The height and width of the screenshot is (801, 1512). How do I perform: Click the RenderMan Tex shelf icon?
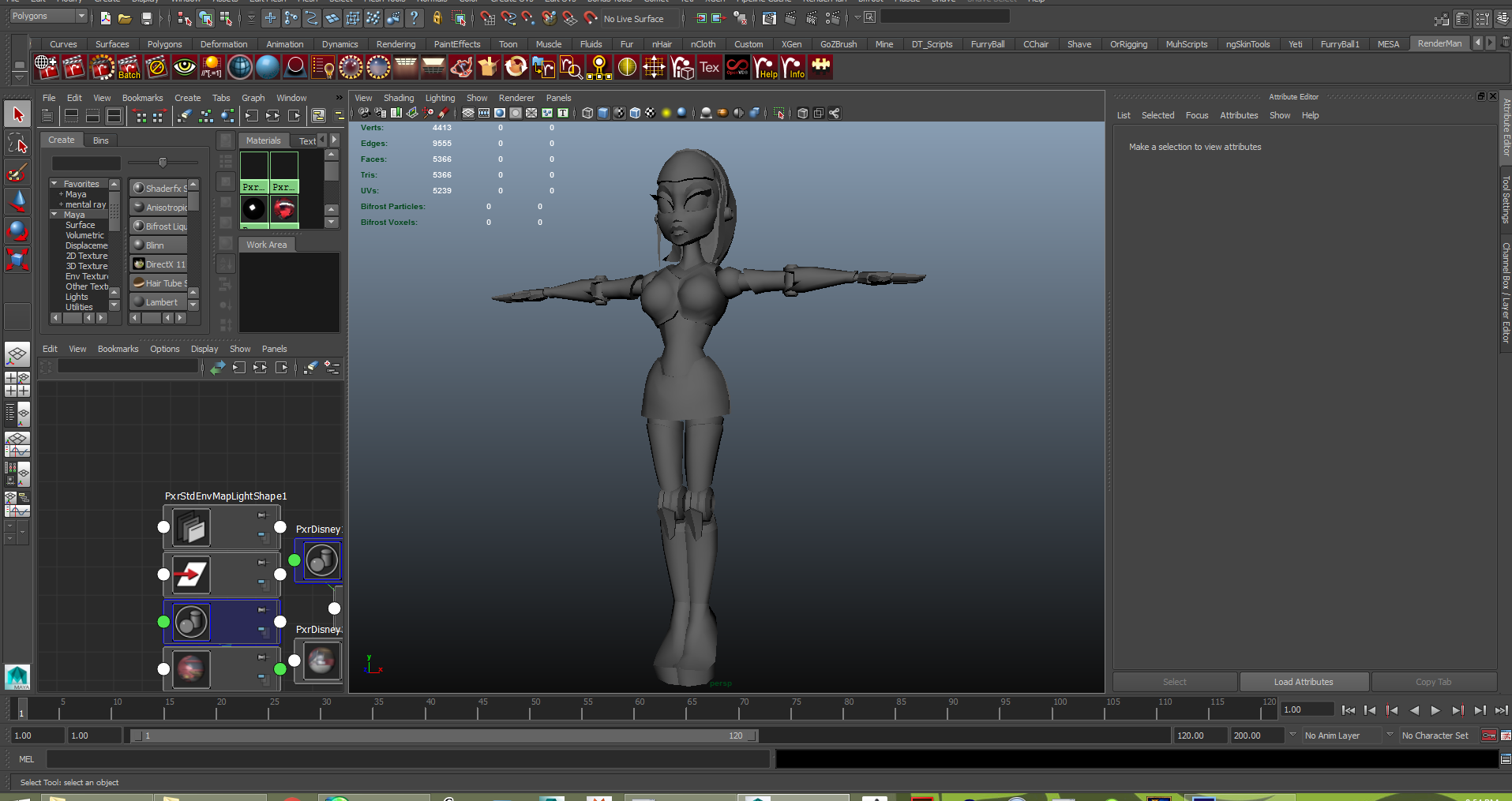click(x=710, y=68)
